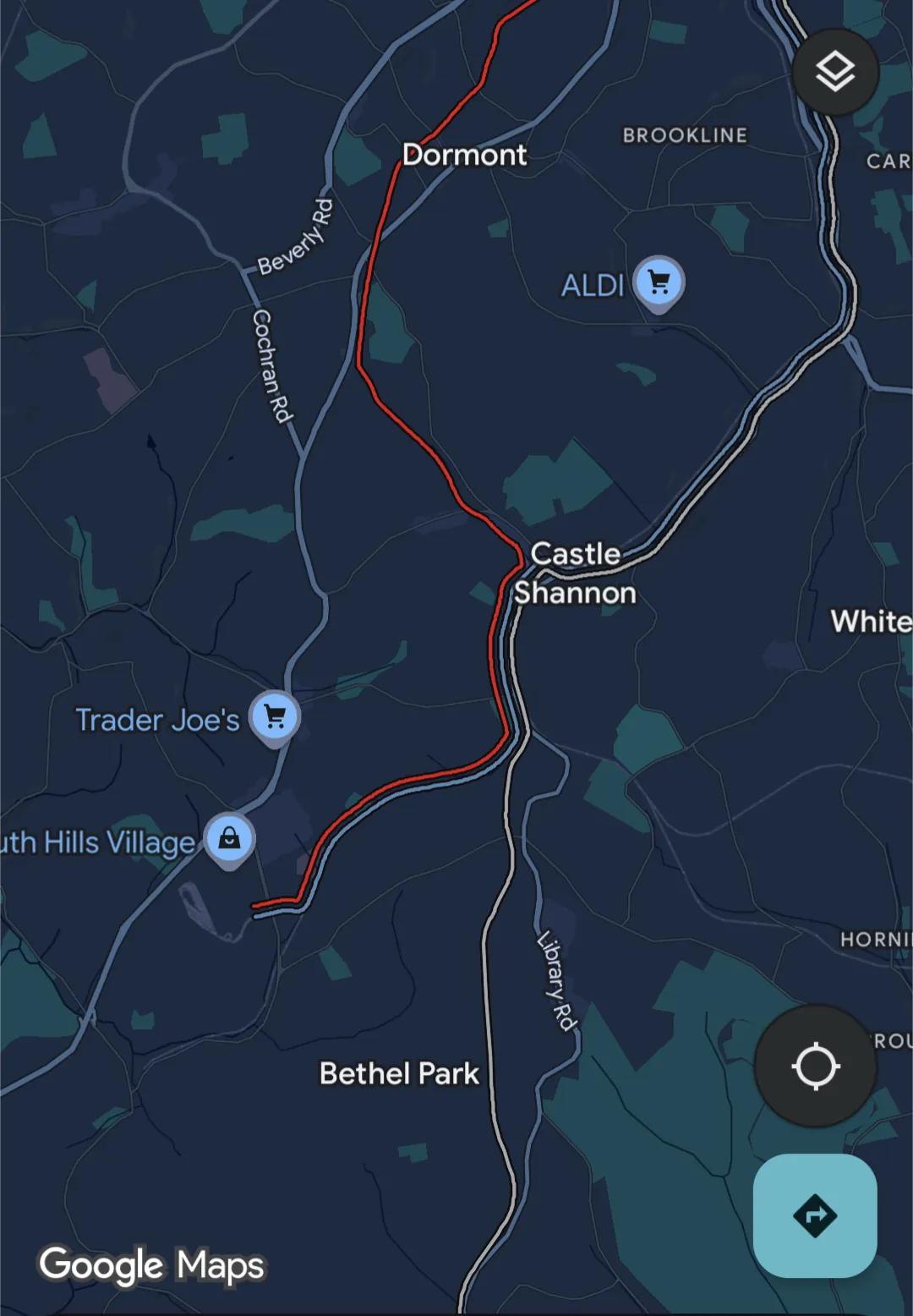Screen dimensions: 913x1316
Task: Open directions with the turn arrow button
Action: coord(815,1215)
